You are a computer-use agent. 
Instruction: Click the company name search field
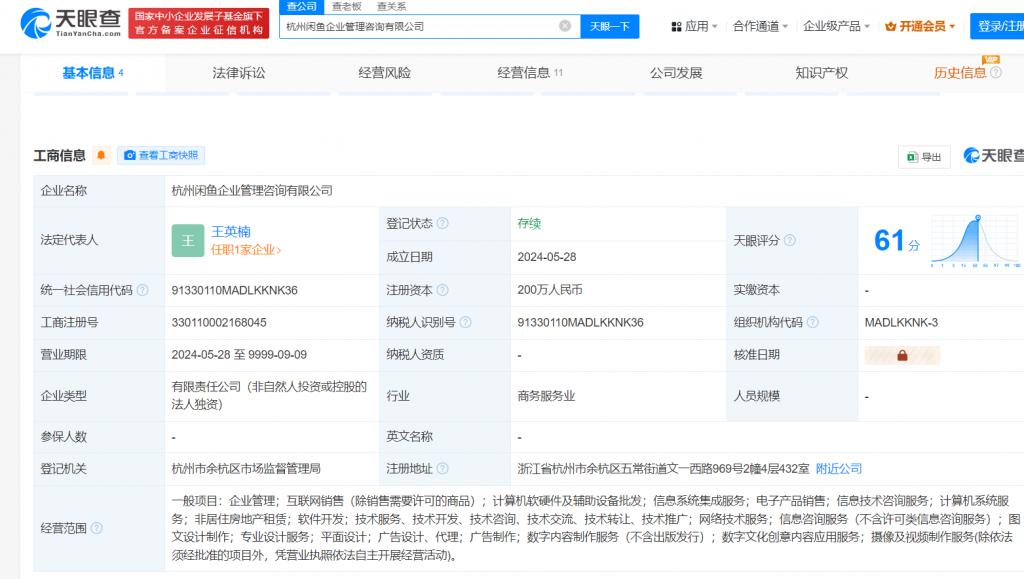[418, 26]
